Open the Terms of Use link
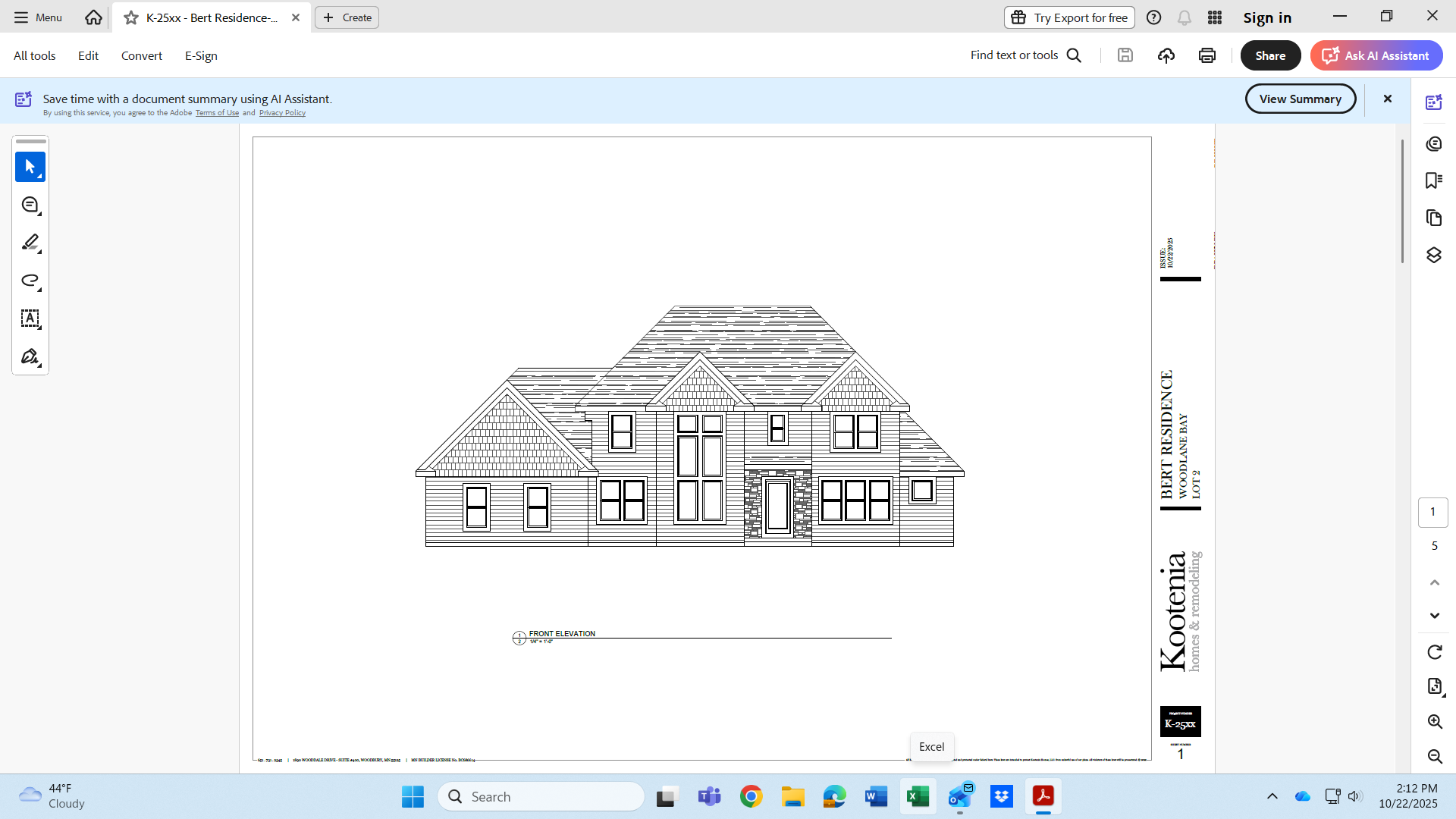Screen dimensions: 1456x819 point(217,113)
